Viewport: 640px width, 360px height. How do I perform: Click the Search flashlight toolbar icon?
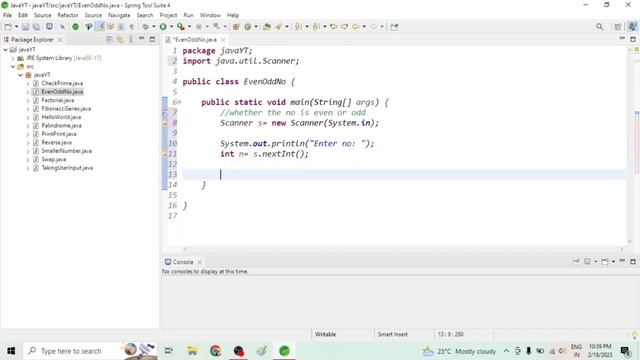click(x=278, y=27)
